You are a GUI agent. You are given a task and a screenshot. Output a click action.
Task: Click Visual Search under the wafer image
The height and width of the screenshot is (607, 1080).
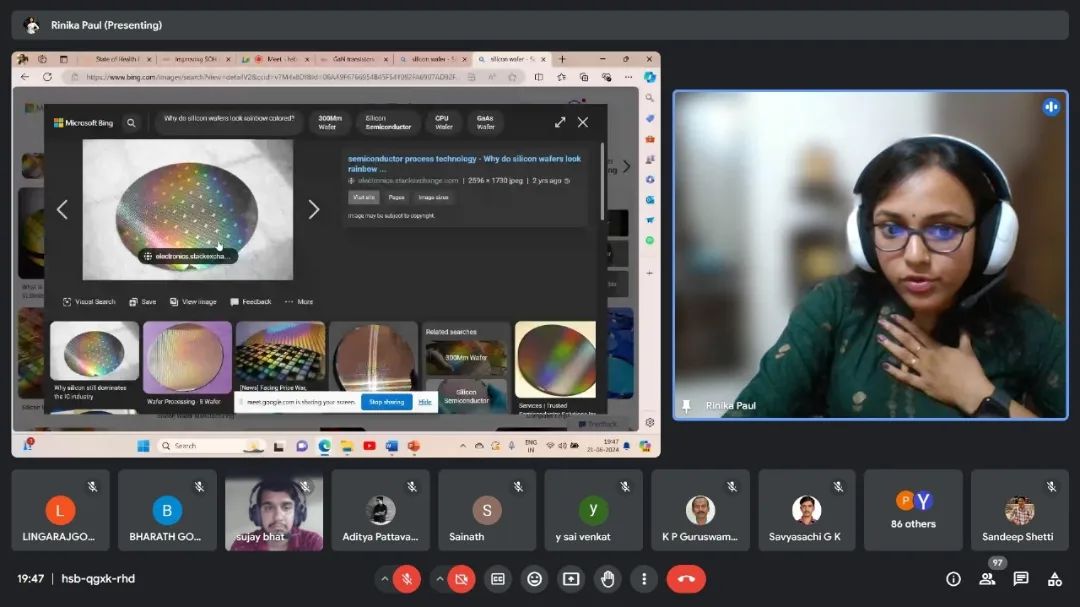pyautogui.click(x=90, y=302)
